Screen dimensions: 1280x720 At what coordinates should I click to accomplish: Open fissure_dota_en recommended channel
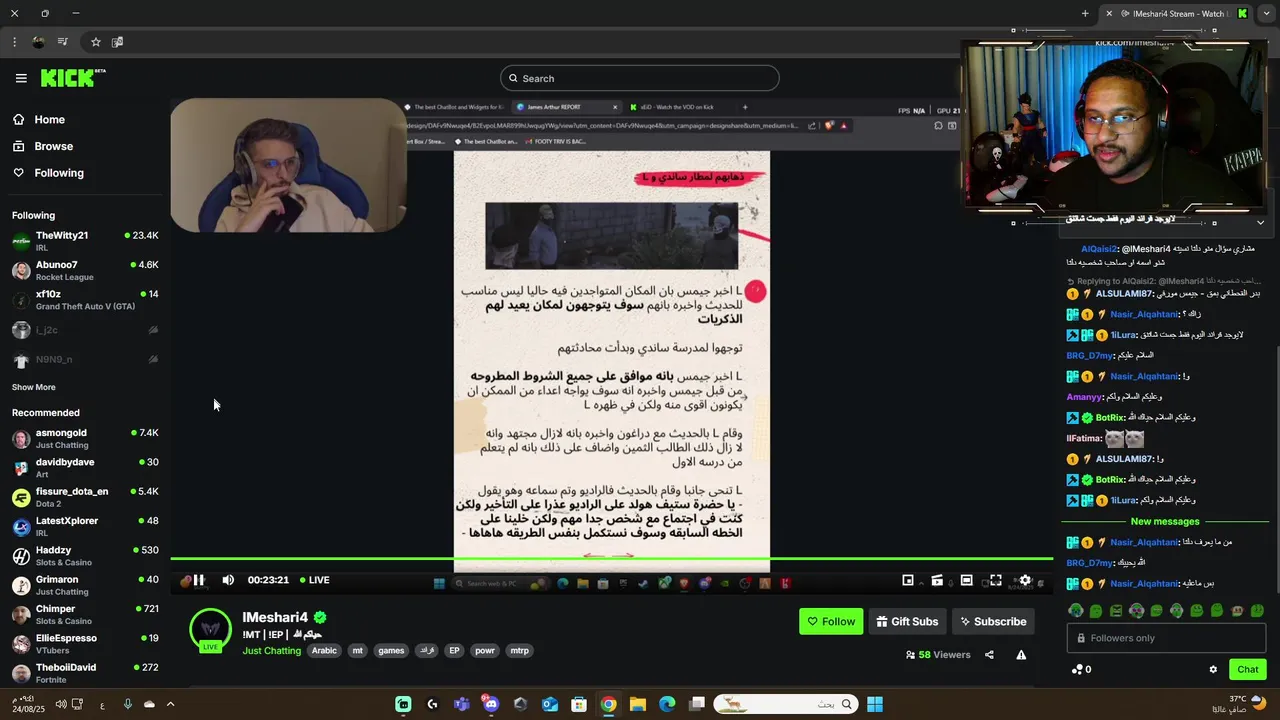[x=85, y=497]
